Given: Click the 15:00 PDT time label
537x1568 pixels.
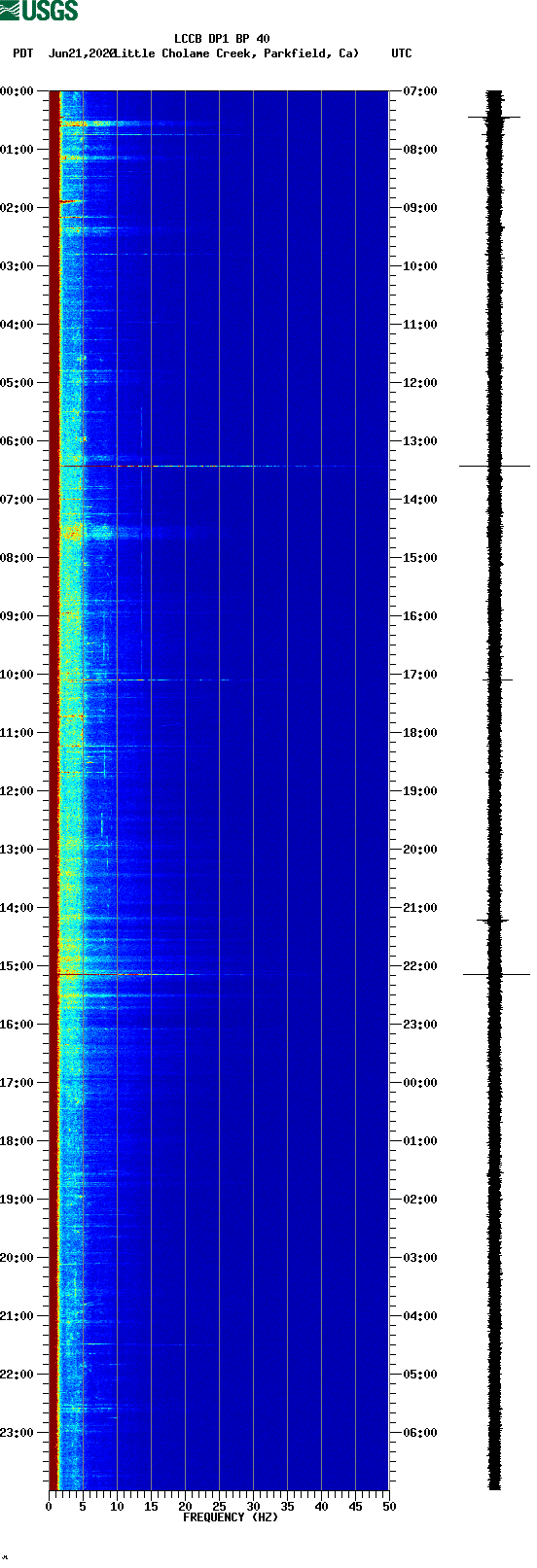Looking at the screenshot, I should coord(18,966).
